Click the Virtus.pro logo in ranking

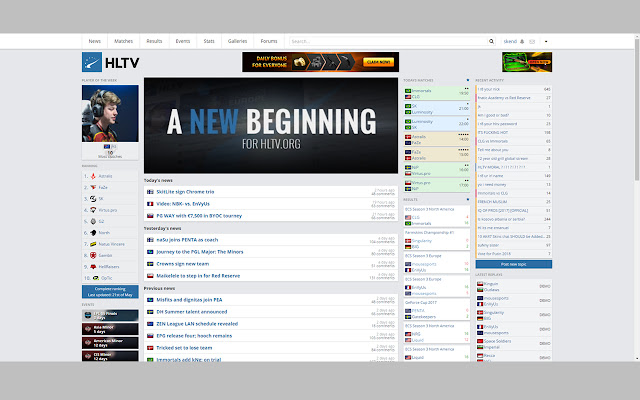click(93, 210)
